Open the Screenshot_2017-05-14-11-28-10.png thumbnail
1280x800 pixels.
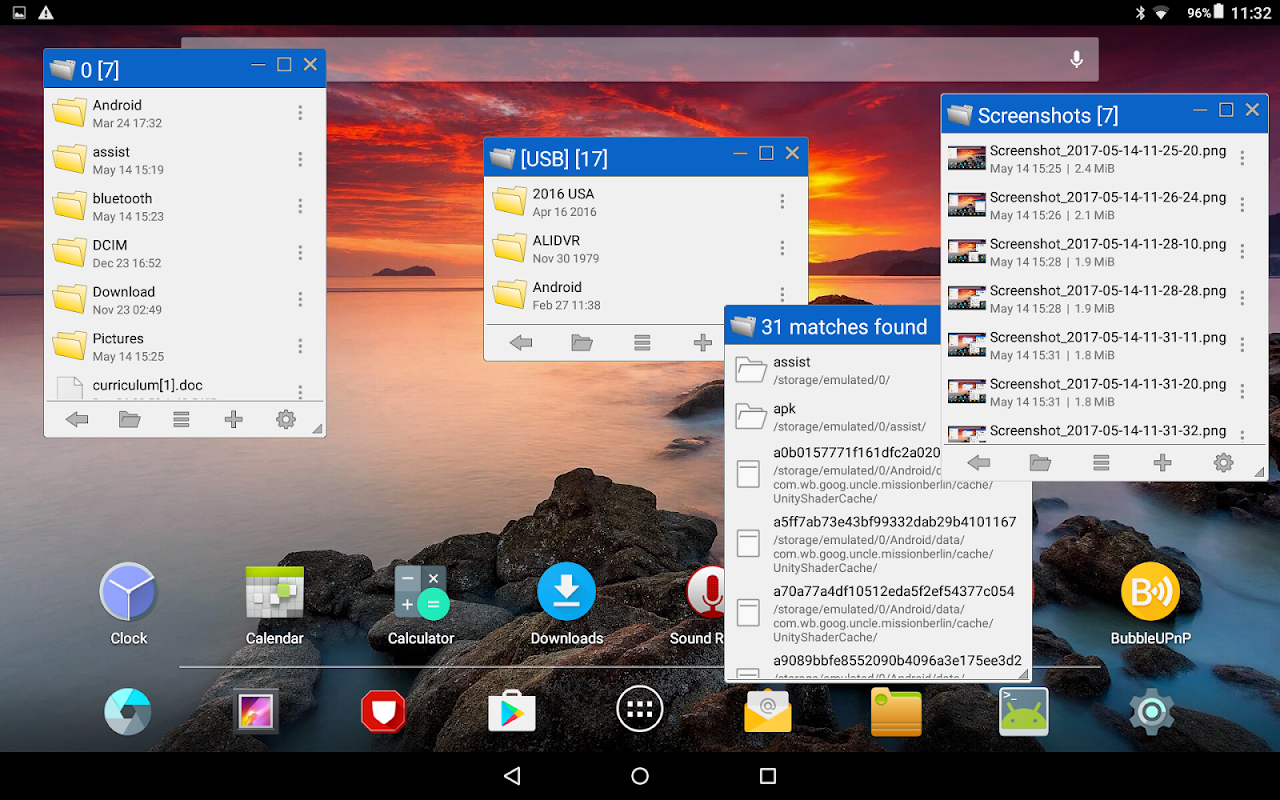967,251
